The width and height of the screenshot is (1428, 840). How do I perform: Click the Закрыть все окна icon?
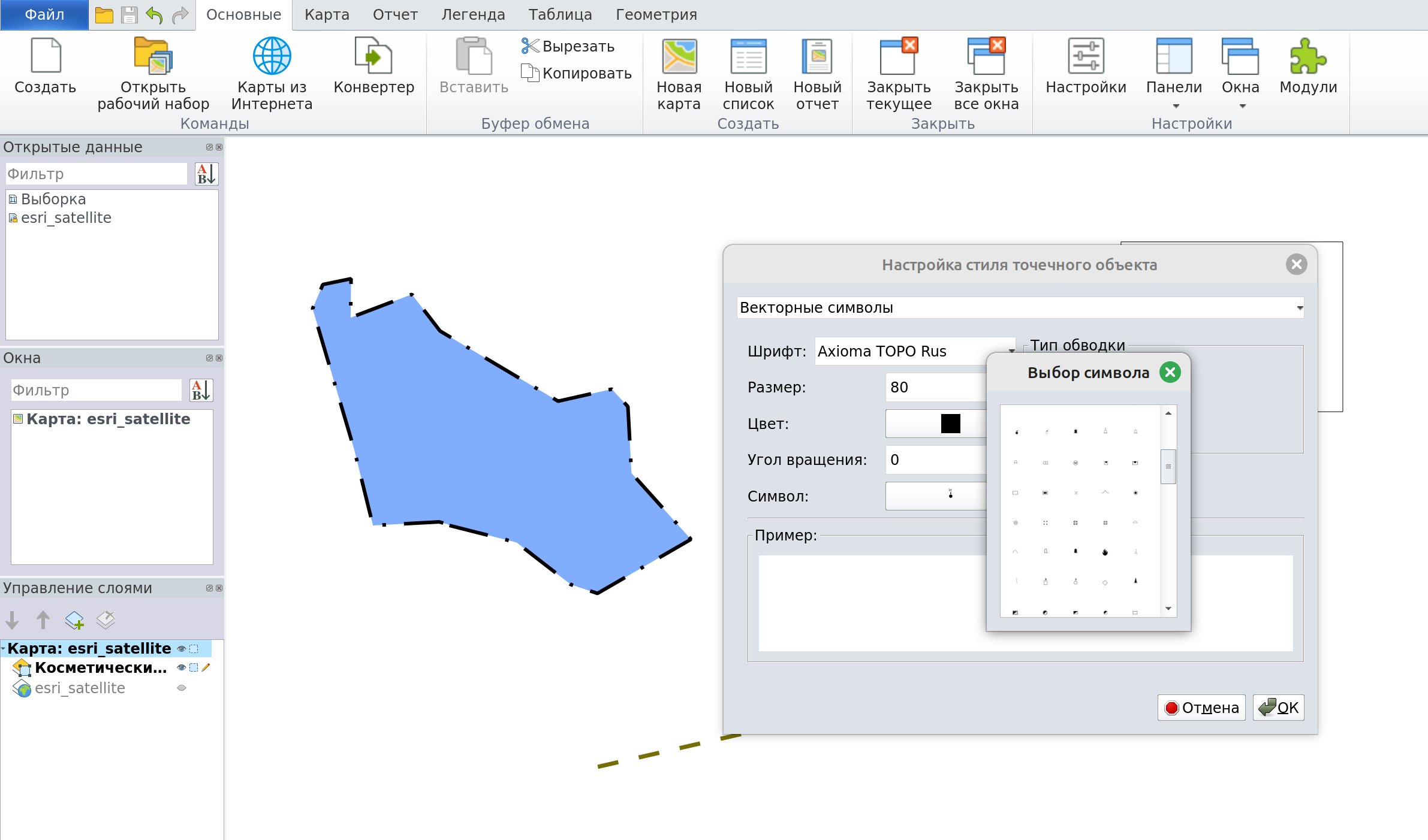coord(986,56)
